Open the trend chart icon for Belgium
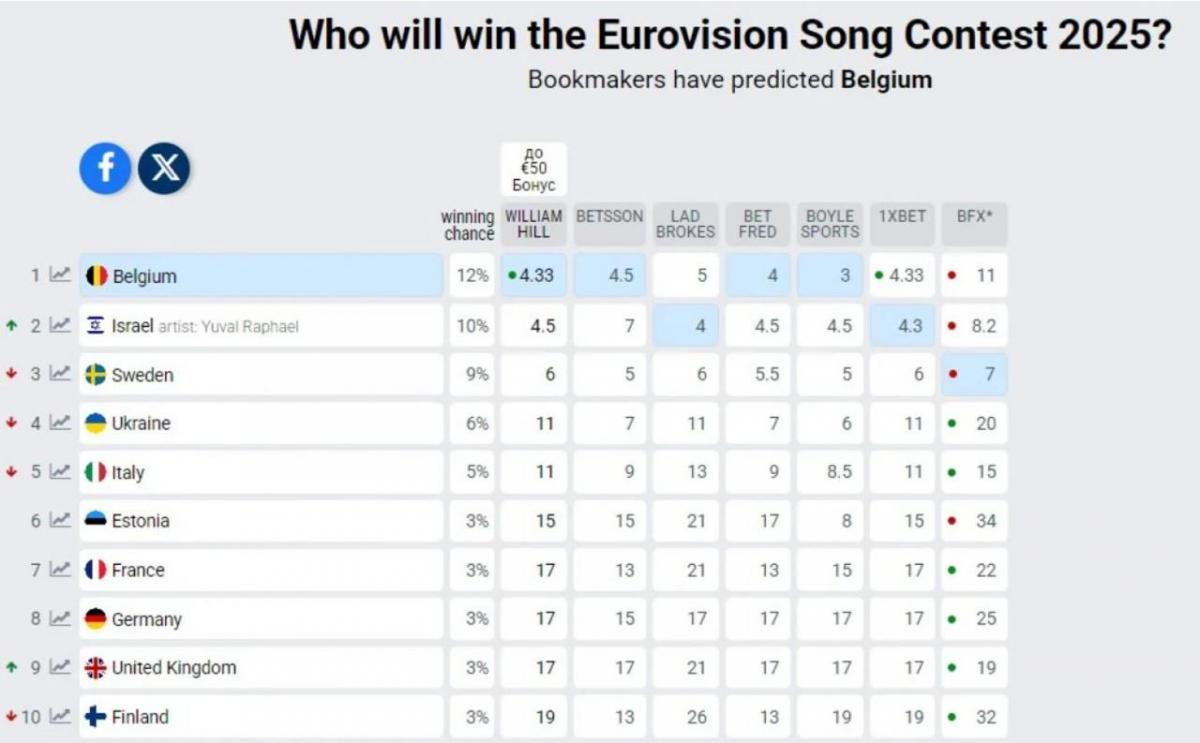 61,275
